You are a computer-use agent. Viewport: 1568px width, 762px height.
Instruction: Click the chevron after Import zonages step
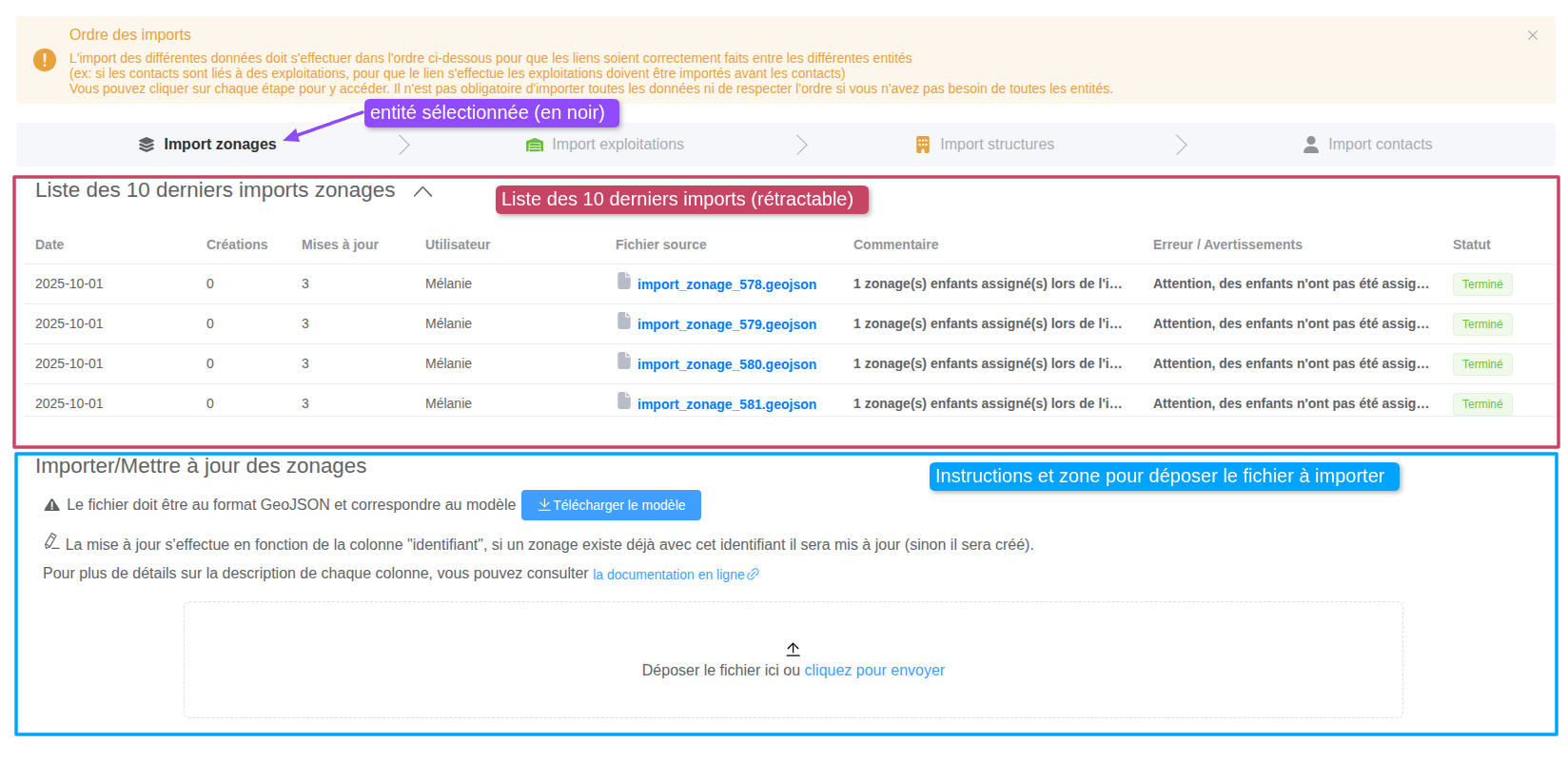404,145
